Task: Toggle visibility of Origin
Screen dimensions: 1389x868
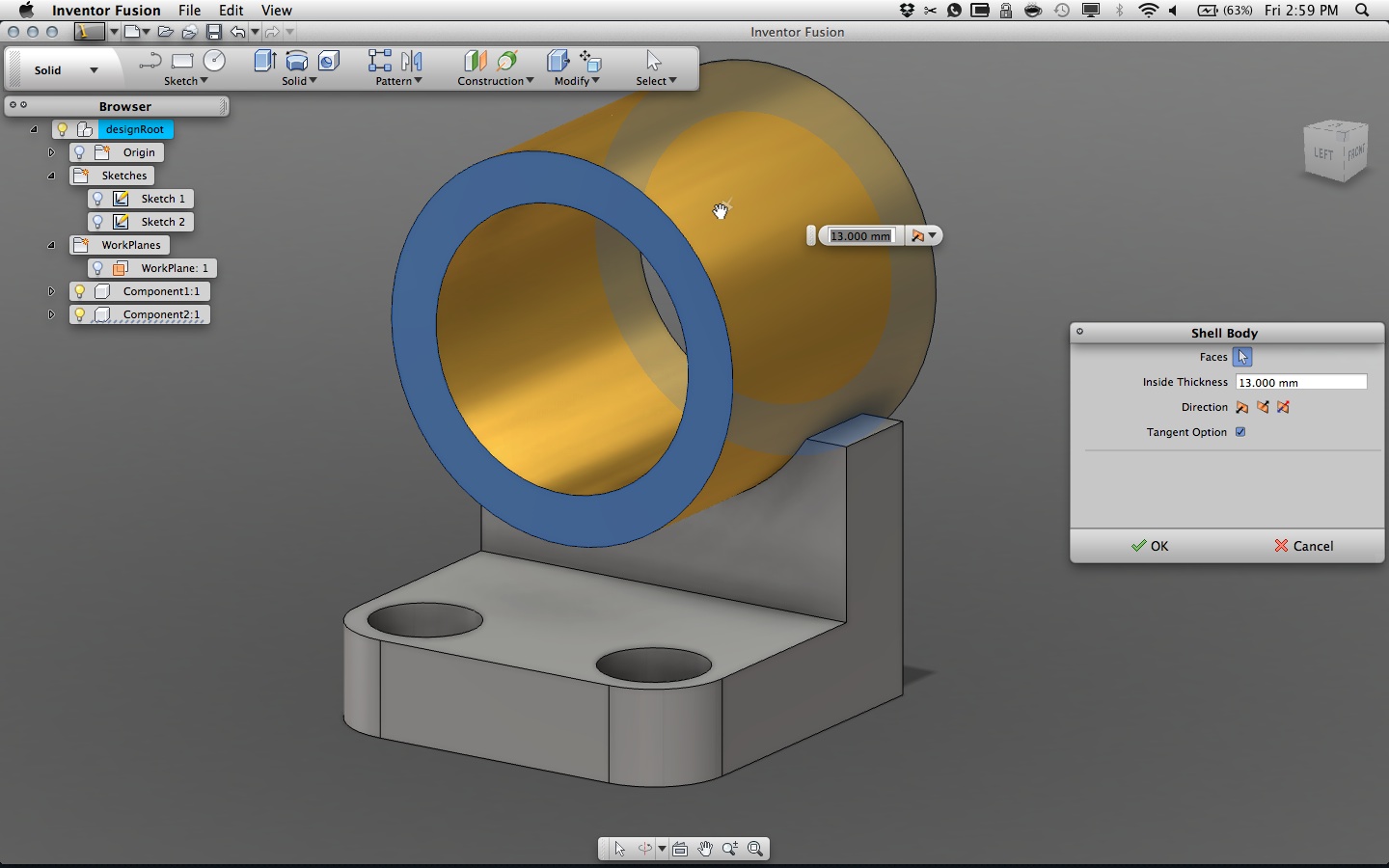Action: [80, 152]
